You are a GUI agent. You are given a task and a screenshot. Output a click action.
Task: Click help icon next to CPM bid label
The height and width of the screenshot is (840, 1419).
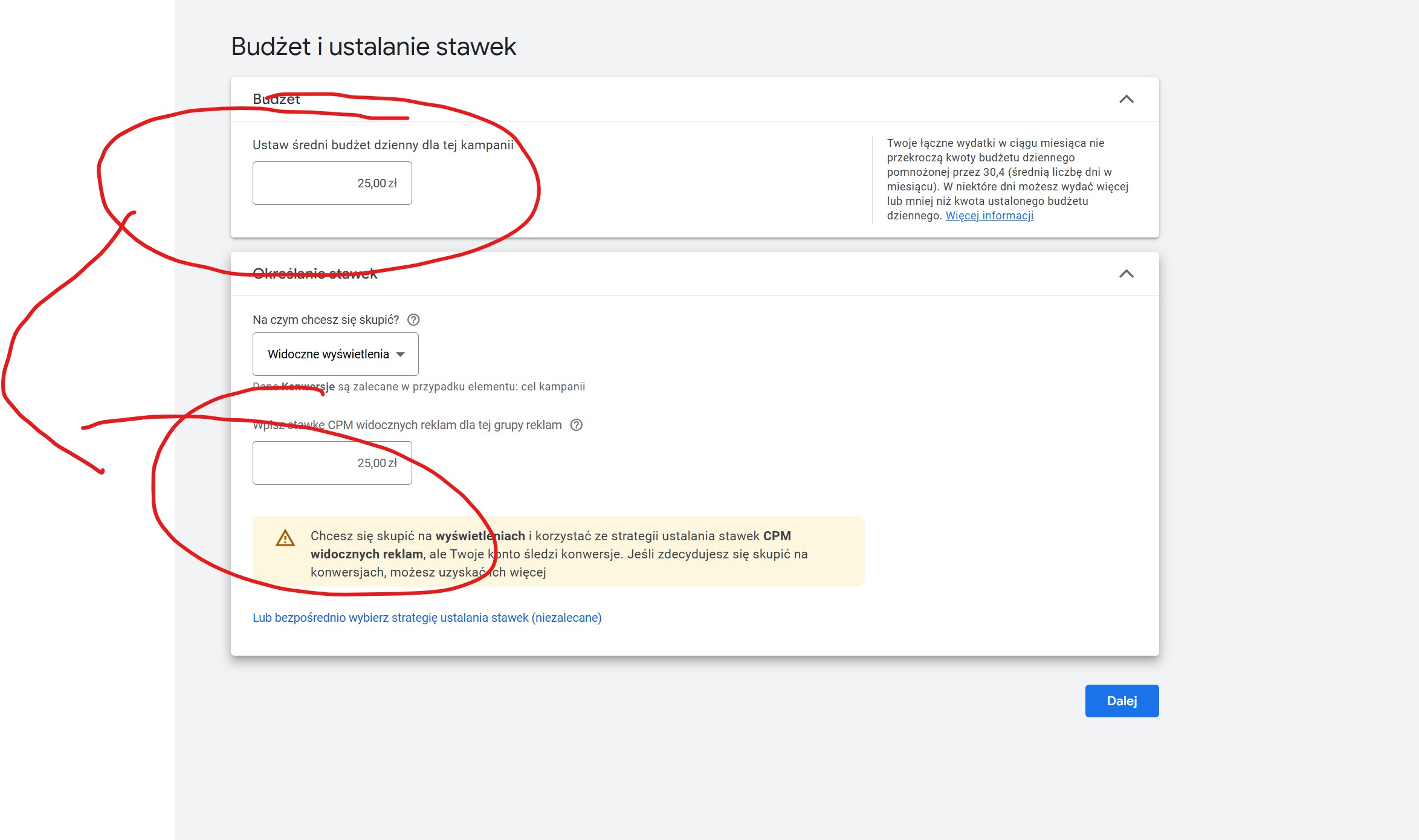click(x=577, y=425)
